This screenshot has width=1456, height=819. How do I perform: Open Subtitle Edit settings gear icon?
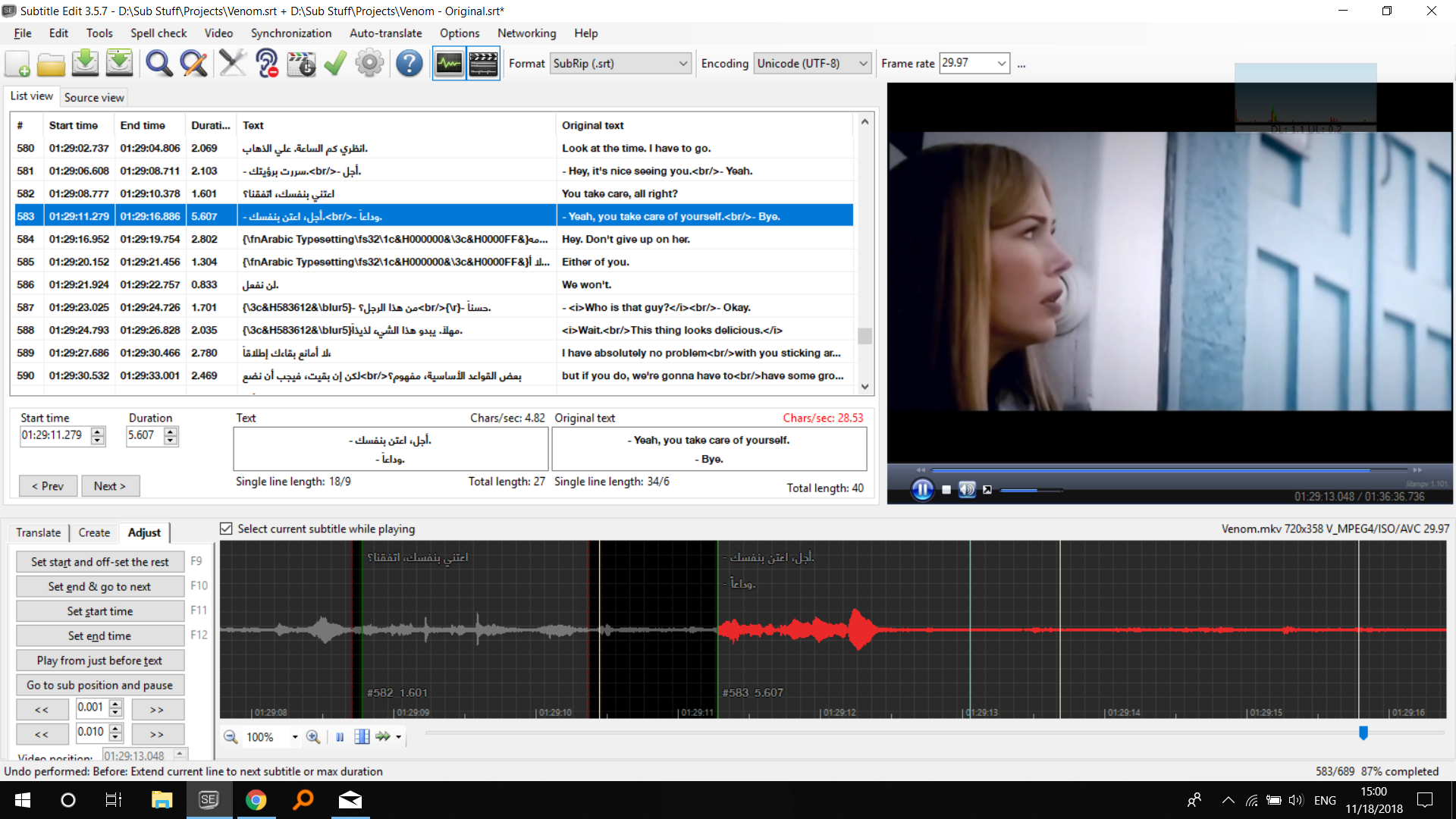coord(369,64)
